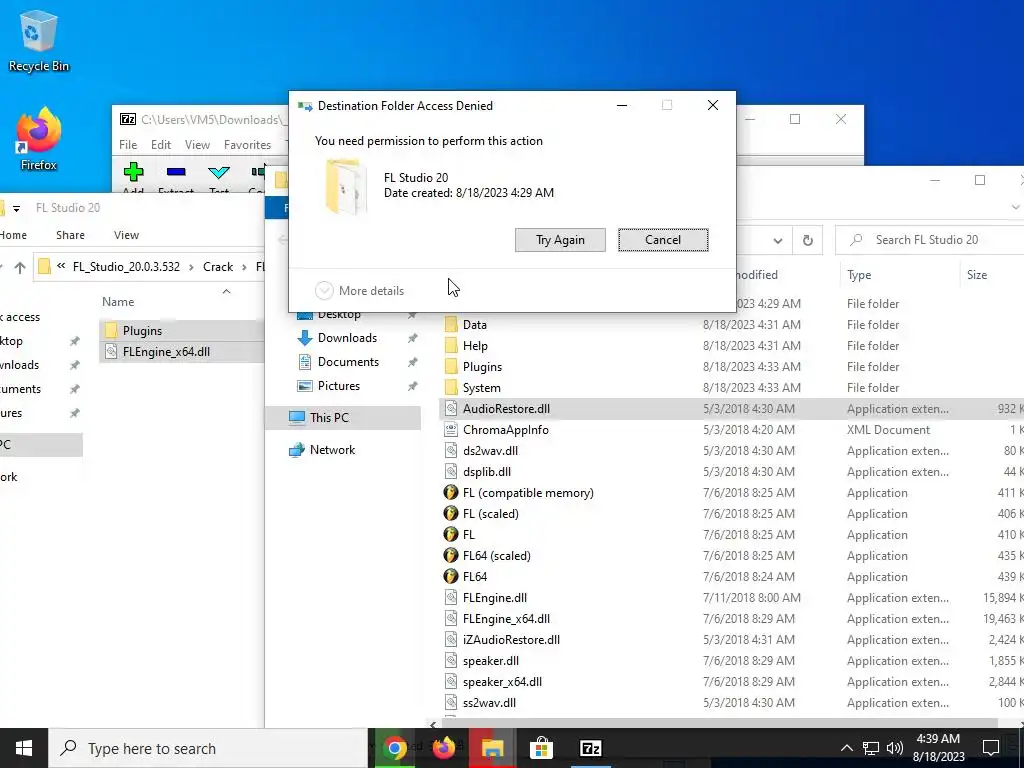Image resolution: width=1024 pixels, height=768 pixels.
Task: Refresh the FL Studio 20 folder view
Action: coord(808,240)
